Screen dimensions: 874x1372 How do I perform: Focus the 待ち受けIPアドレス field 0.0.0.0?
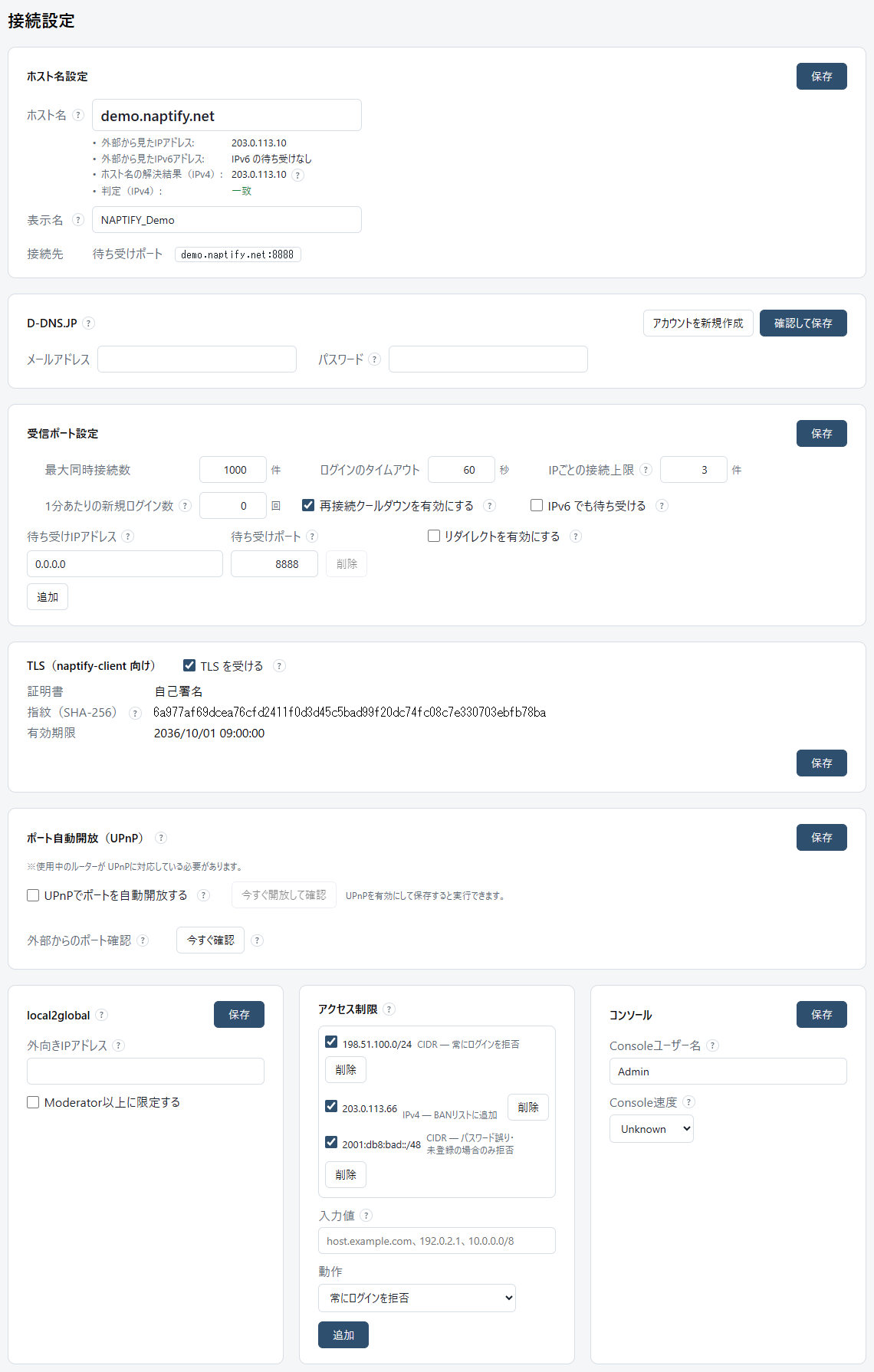(x=125, y=564)
